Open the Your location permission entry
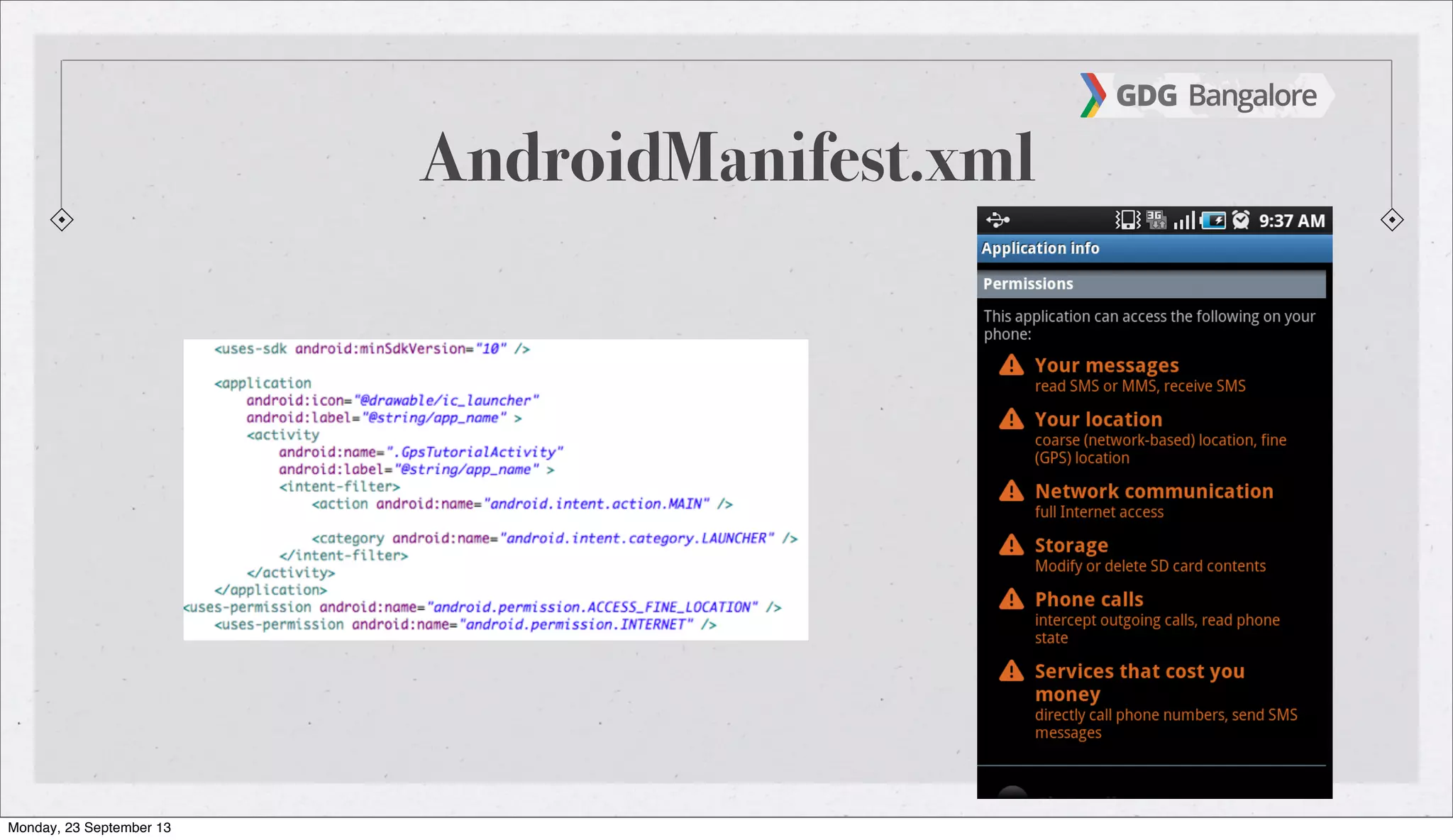The height and width of the screenshot is (840, 1453). [1098, 419]
